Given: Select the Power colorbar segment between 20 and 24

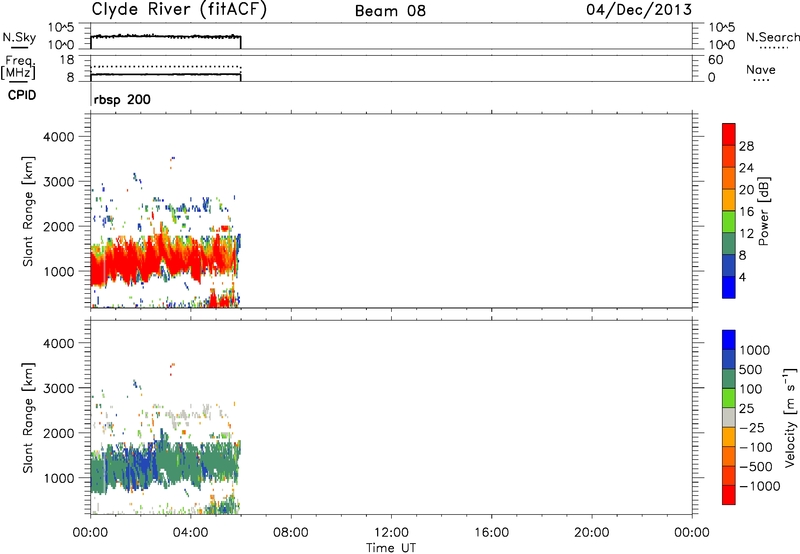Looking at the screenshot, I should pyautogui.click(x=729, y=178).
